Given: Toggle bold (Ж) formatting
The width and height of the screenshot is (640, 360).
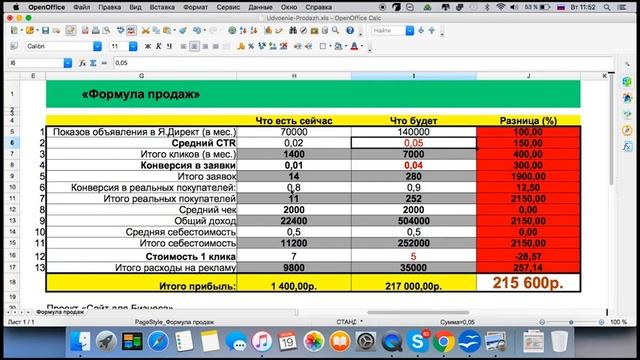Looking at the screenshot, I should click(147, 46).
